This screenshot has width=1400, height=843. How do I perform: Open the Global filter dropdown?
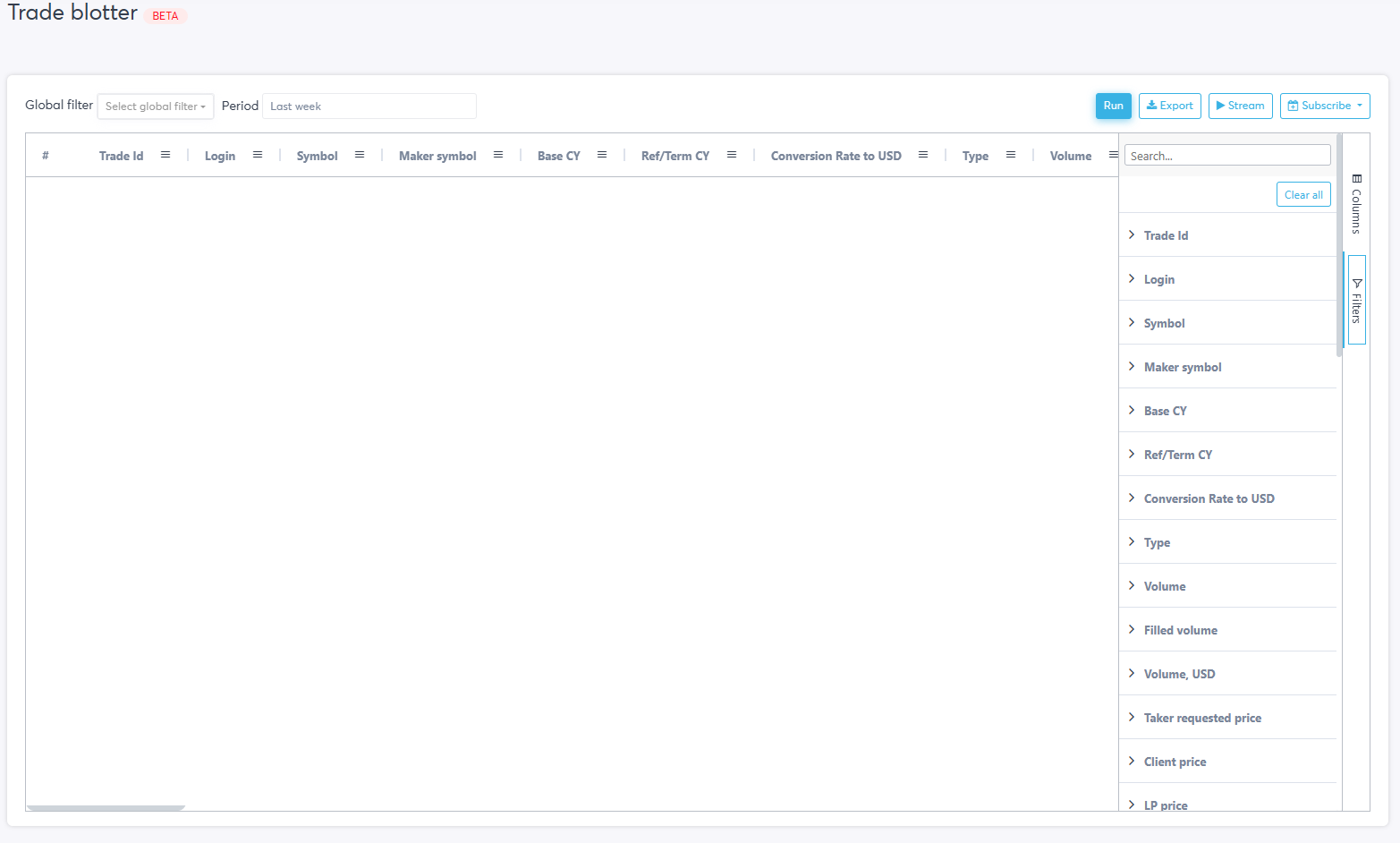click(156, 106)
